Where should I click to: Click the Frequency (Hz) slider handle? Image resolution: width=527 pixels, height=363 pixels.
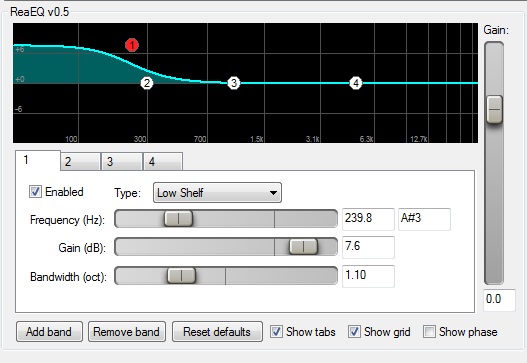pos(178,218)
